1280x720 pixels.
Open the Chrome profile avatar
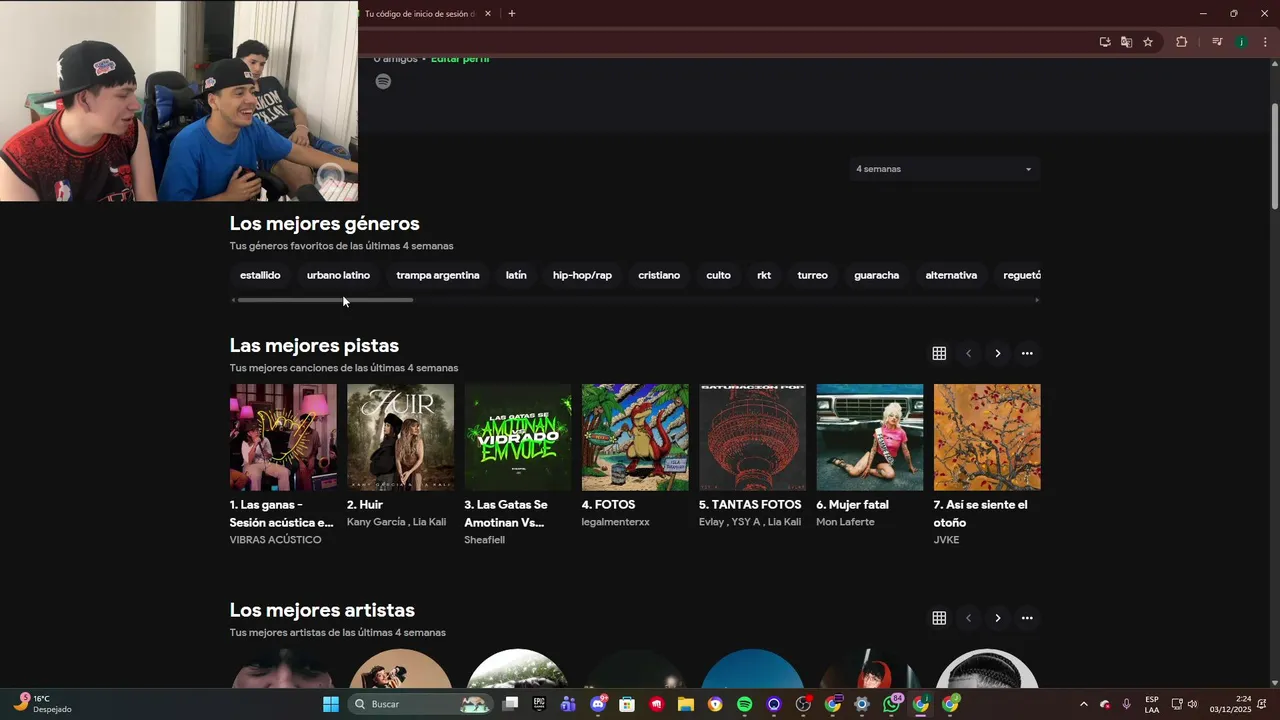click(1241, 42)
